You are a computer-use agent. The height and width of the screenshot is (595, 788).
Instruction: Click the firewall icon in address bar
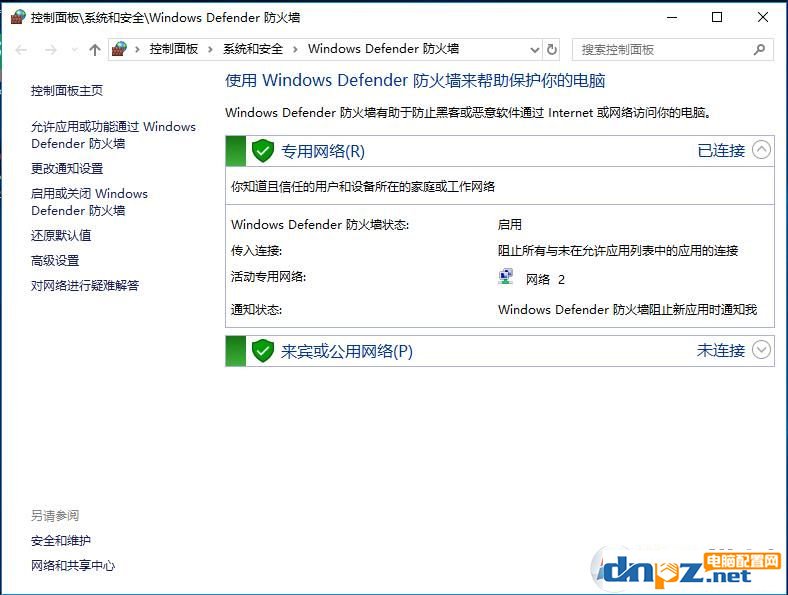pos(120,49)
